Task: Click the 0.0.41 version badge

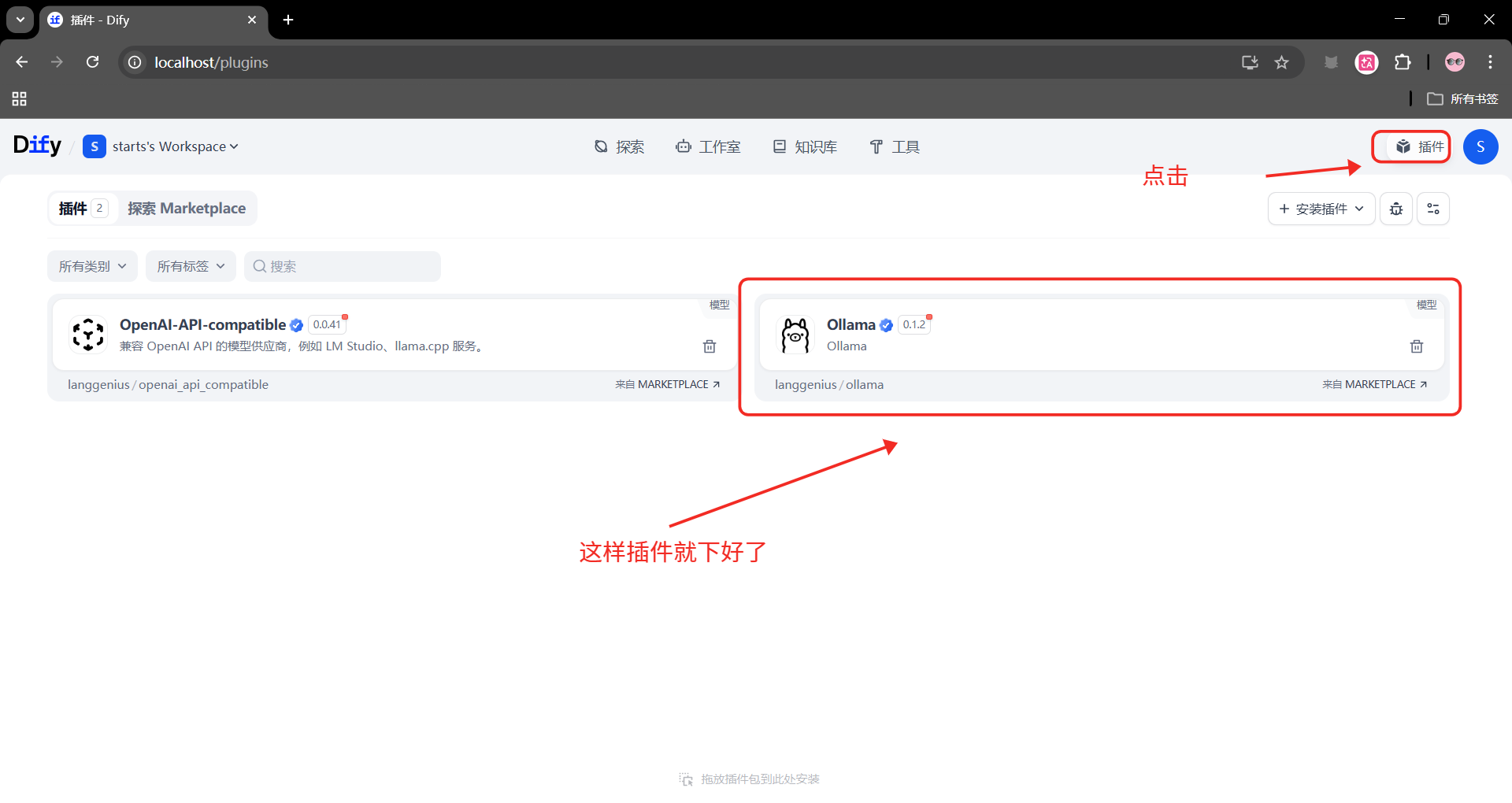Action: coord(327,324)
